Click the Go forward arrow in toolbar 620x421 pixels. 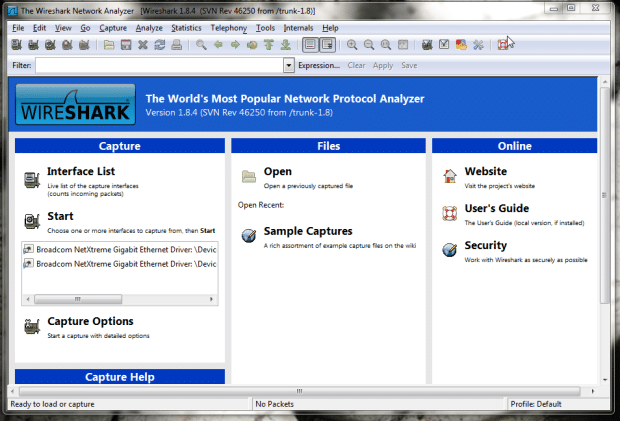(235, 45)
